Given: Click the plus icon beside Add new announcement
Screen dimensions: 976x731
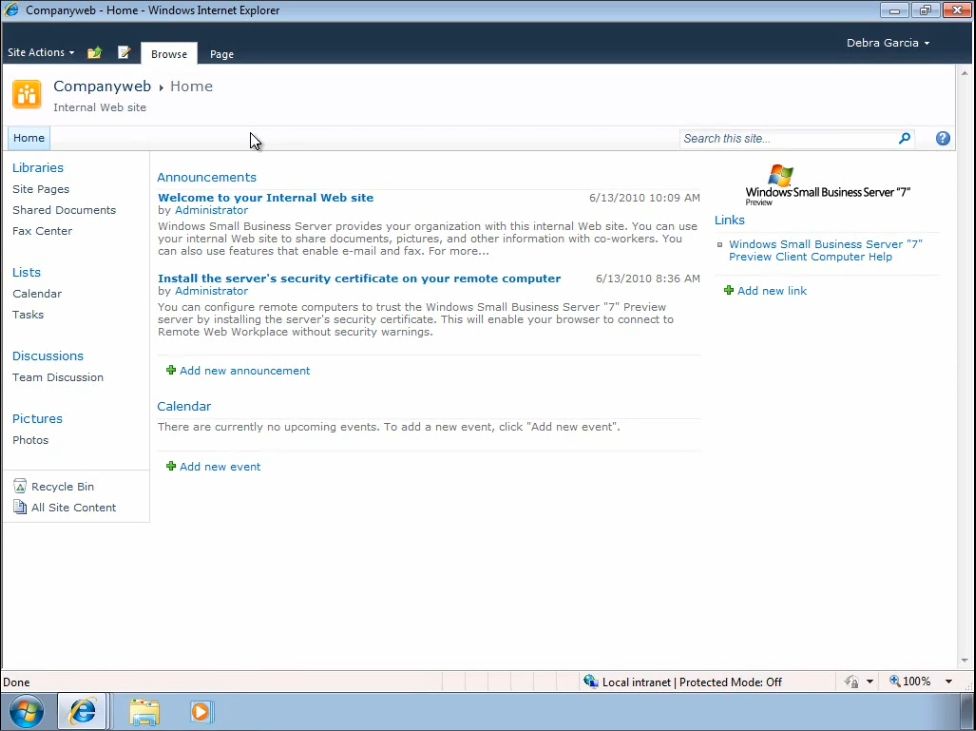Looking at the screenshot, I should 171,370.
